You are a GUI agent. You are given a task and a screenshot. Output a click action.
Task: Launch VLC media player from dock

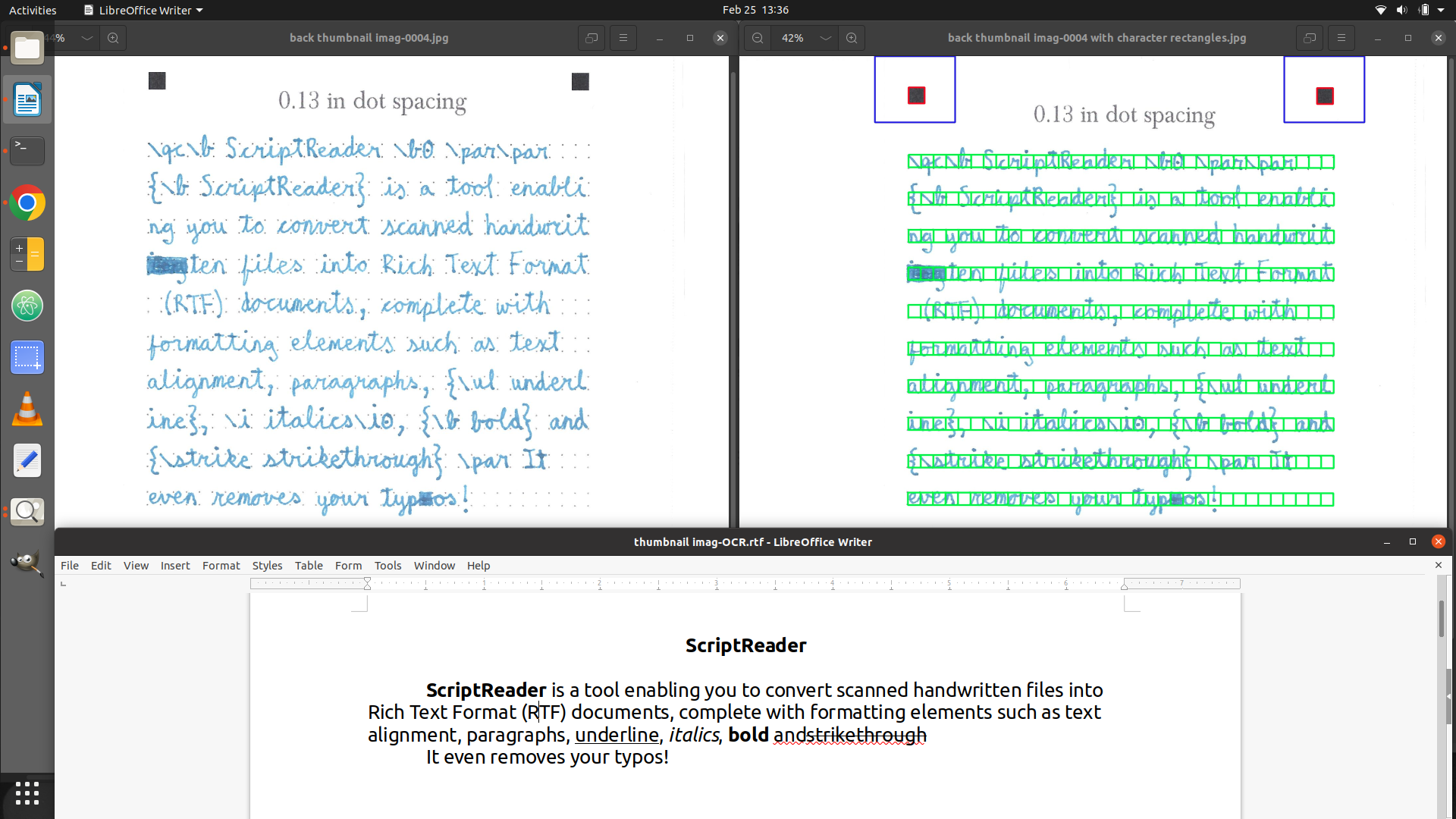(x=27, y=409)
